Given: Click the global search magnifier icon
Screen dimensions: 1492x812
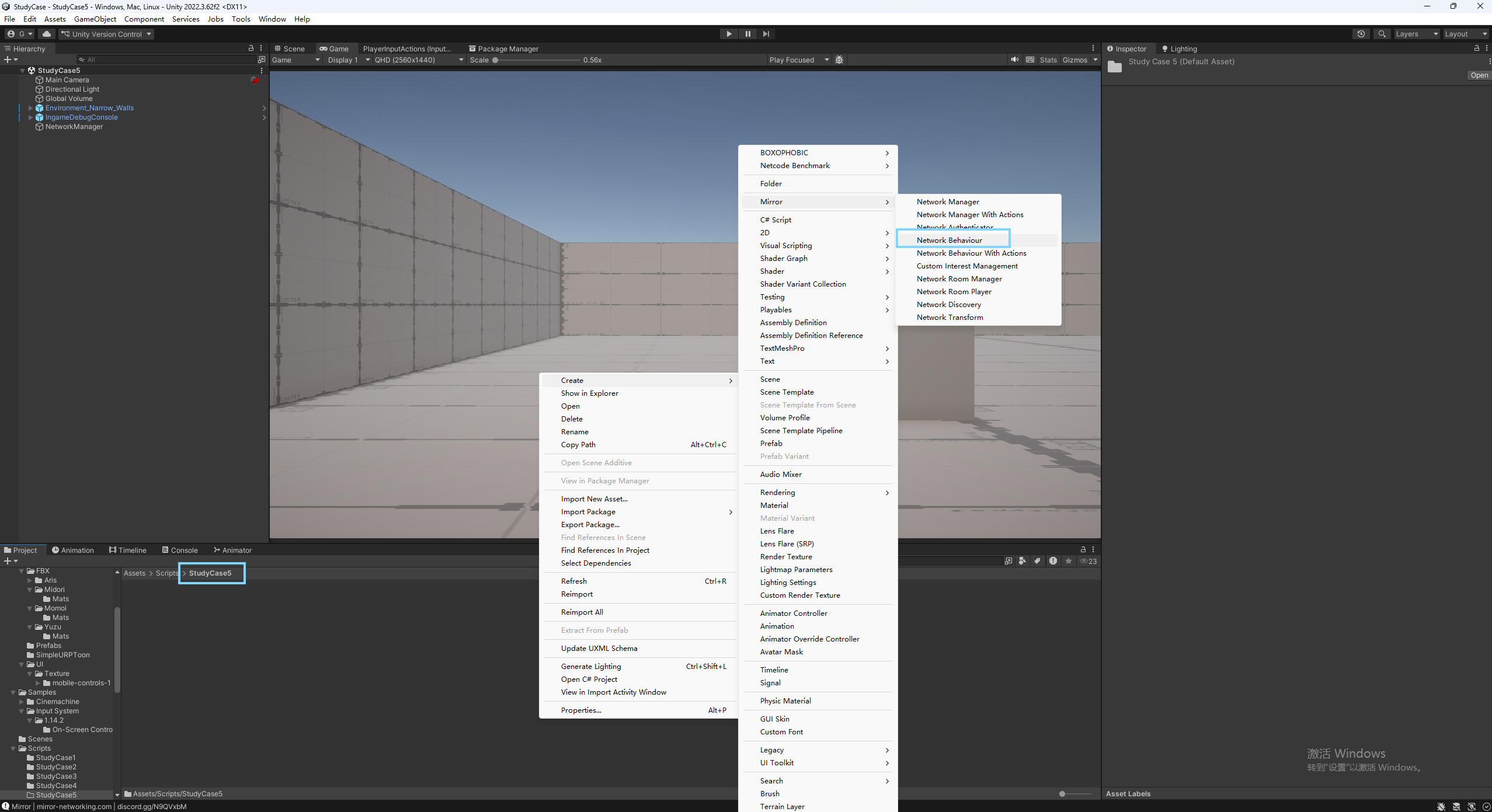Looking at the screenshot, I should point(1382,34).
